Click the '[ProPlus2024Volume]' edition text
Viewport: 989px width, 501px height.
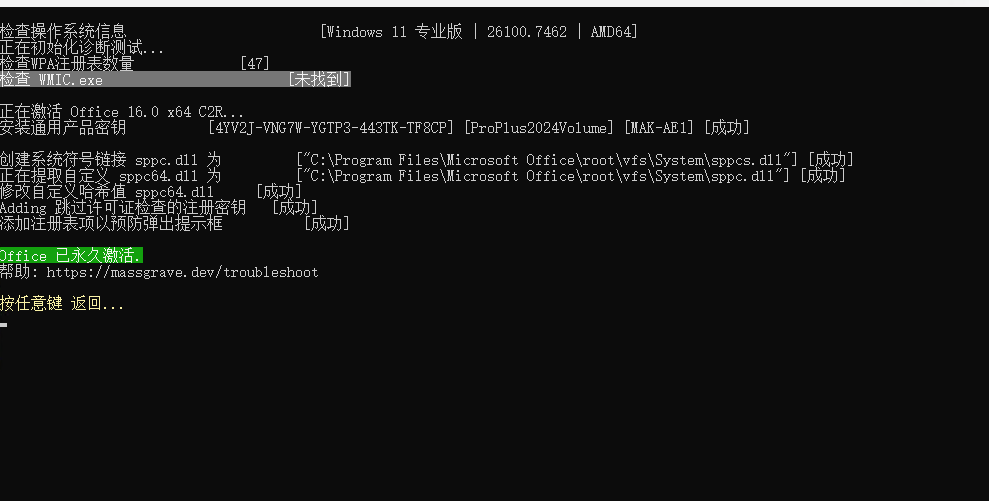[539, 128]
